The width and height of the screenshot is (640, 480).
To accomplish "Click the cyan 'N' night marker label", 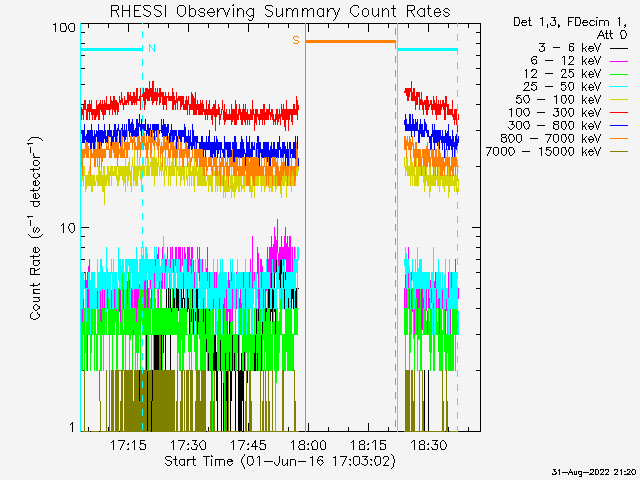I will pos(152,48).
